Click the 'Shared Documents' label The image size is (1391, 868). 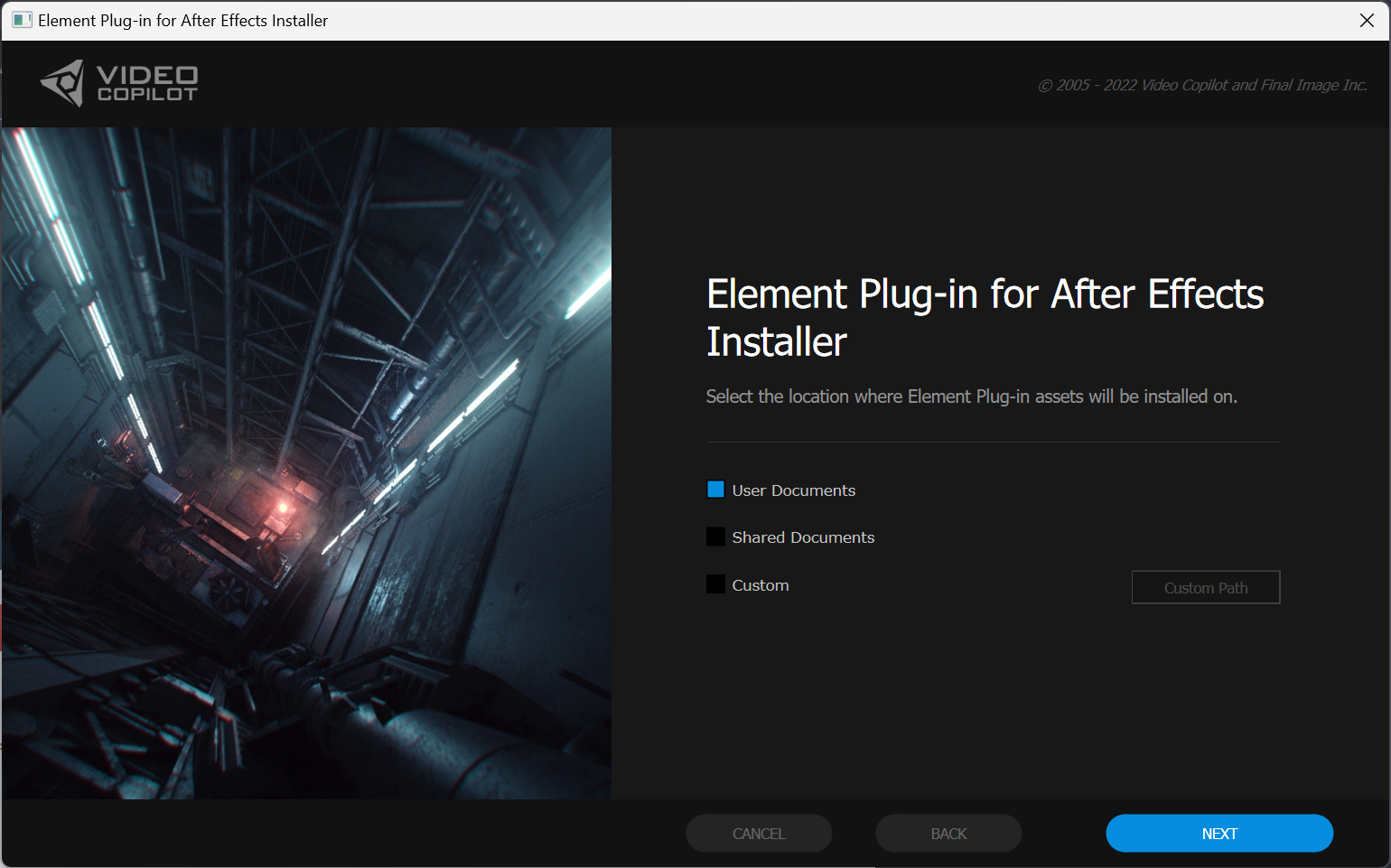pyautogui.click(x=803, y=537)
